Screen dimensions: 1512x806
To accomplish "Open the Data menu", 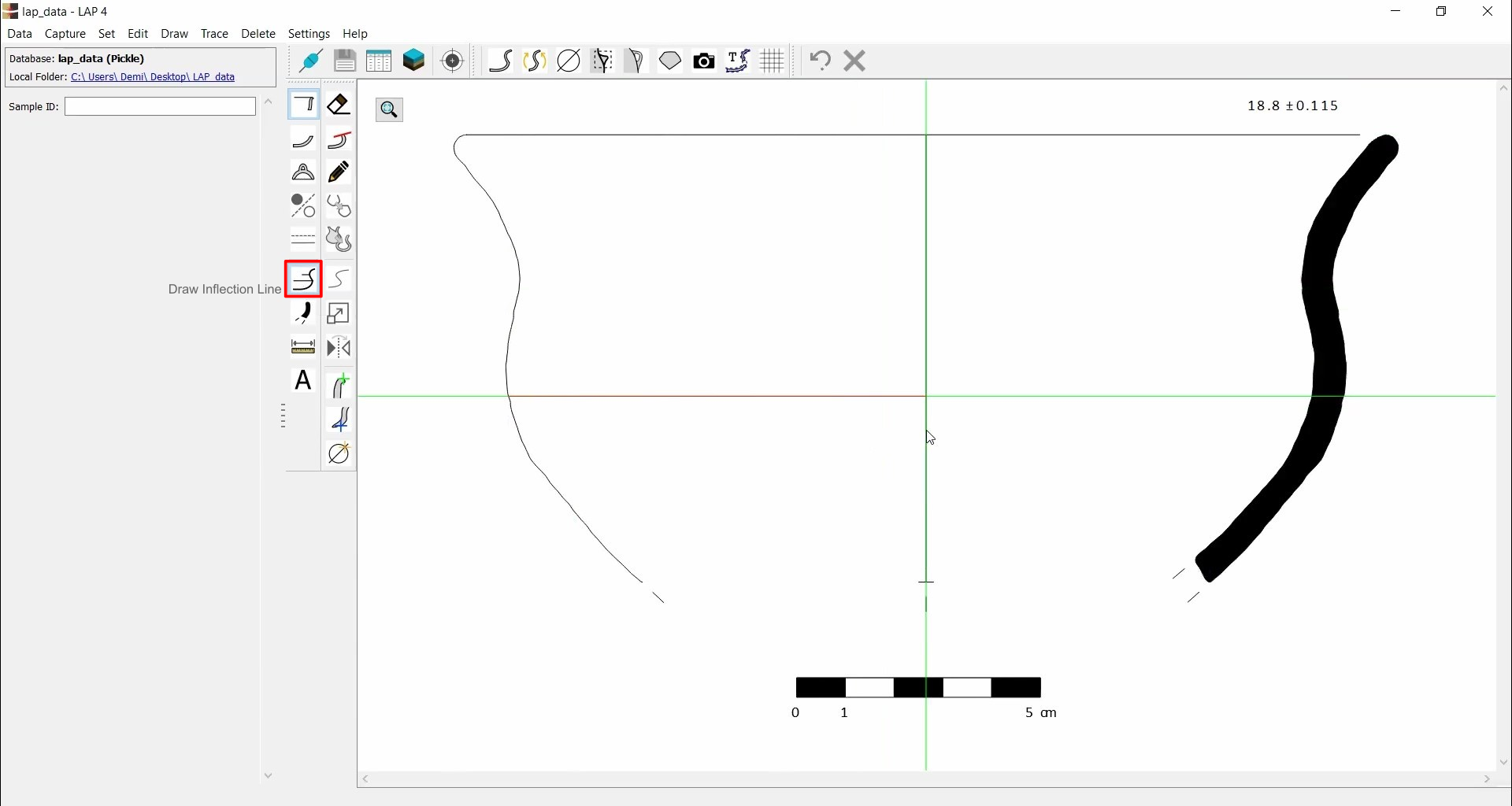I will coord(20,34).
